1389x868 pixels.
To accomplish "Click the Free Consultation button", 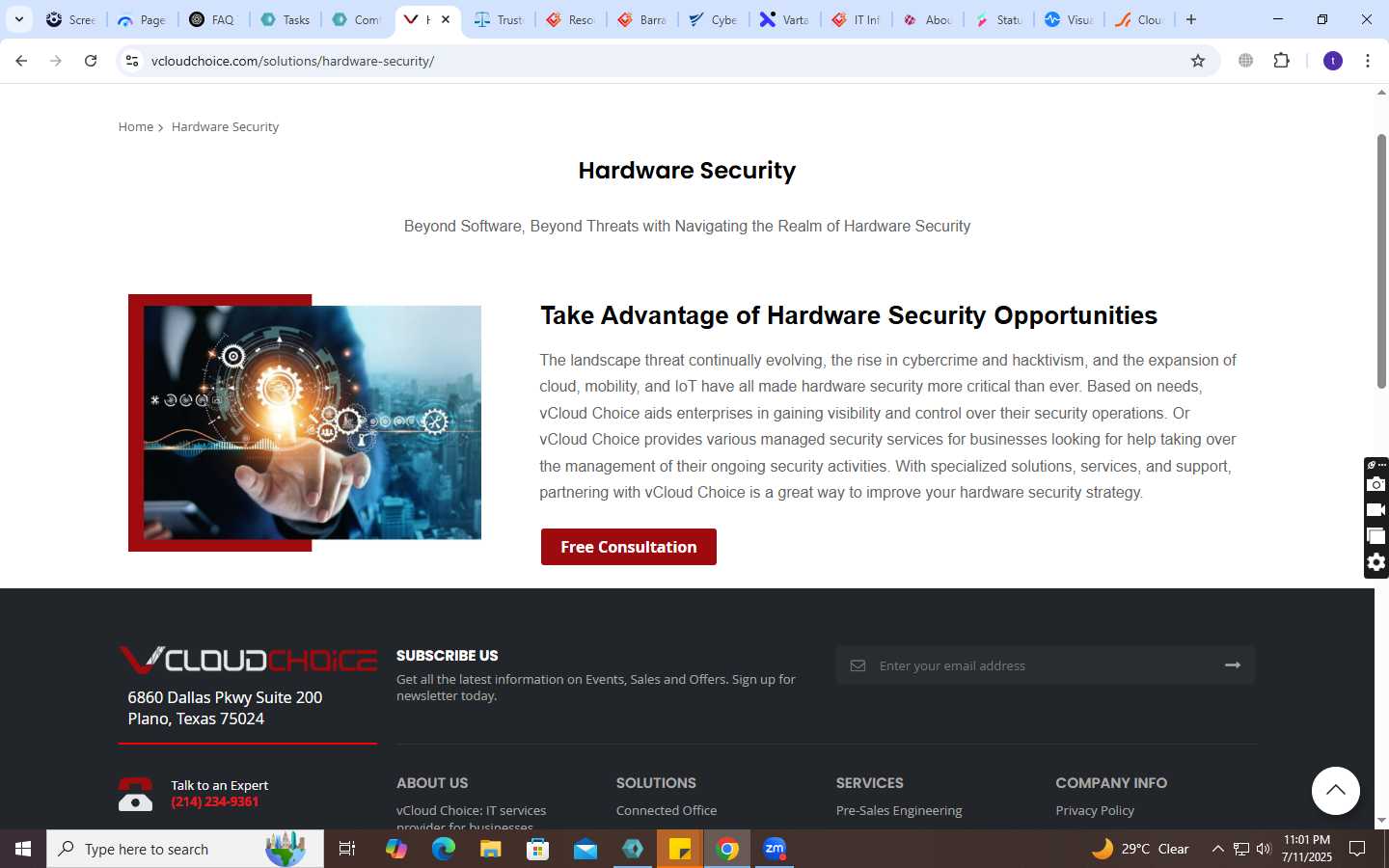I will [x=629, y=547].
